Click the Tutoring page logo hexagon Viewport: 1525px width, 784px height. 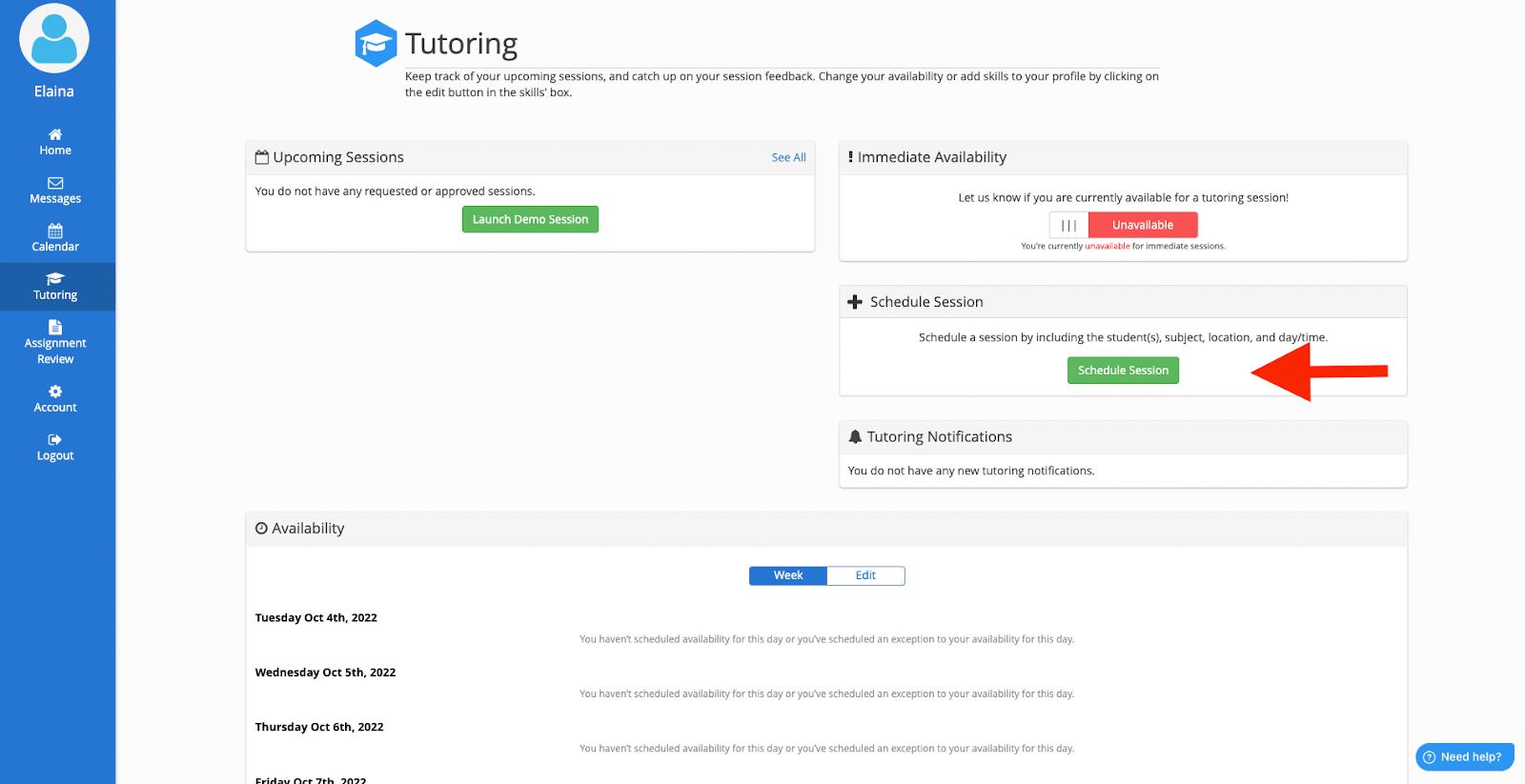[376, 44]
